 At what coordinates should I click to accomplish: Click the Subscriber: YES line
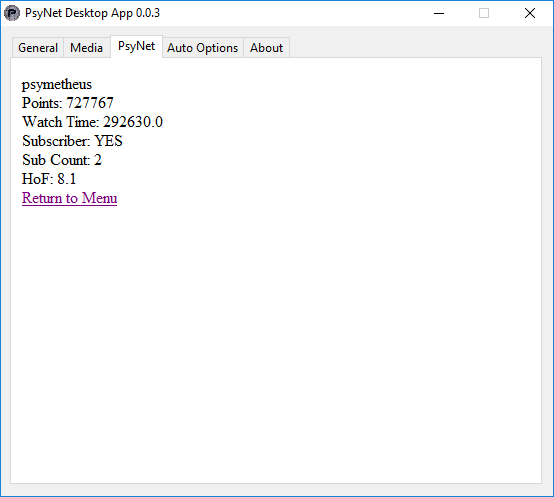(72, 141)
